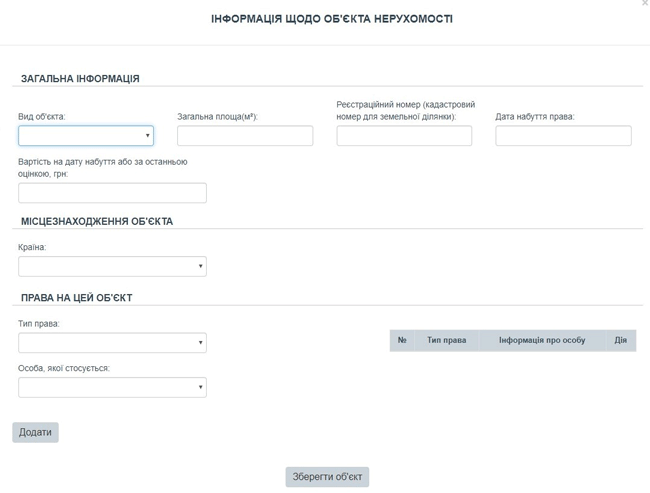Close the real estate information dialog
This screenshot has height=493, width=650.
click(644, 4)
